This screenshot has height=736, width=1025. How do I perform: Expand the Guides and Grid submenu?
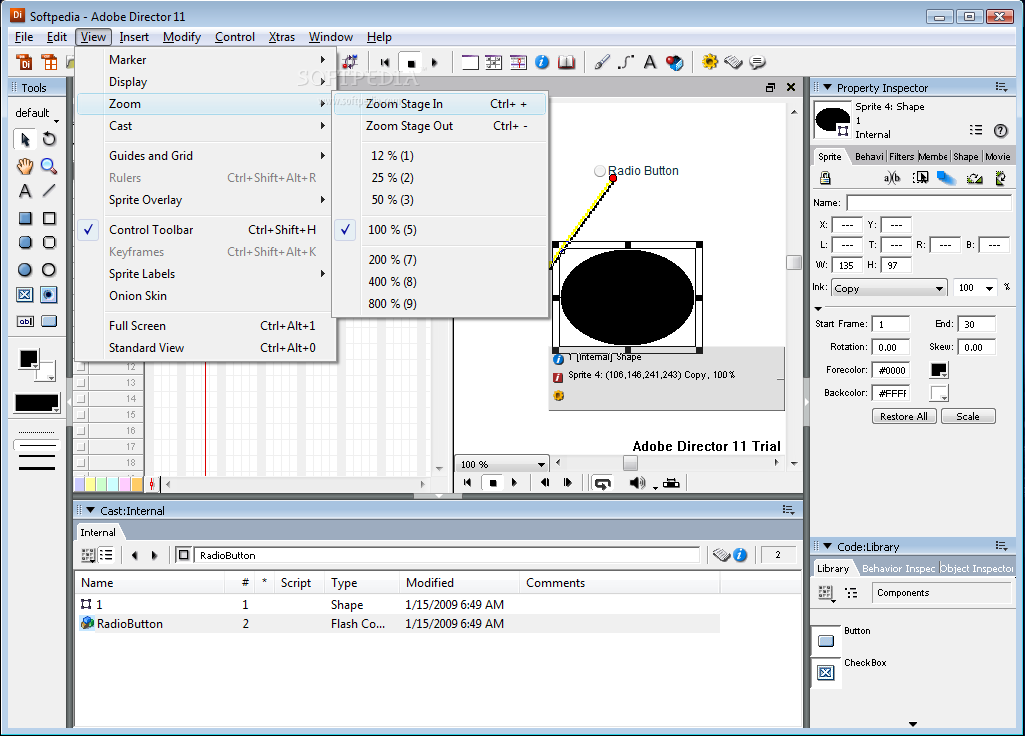206,156
